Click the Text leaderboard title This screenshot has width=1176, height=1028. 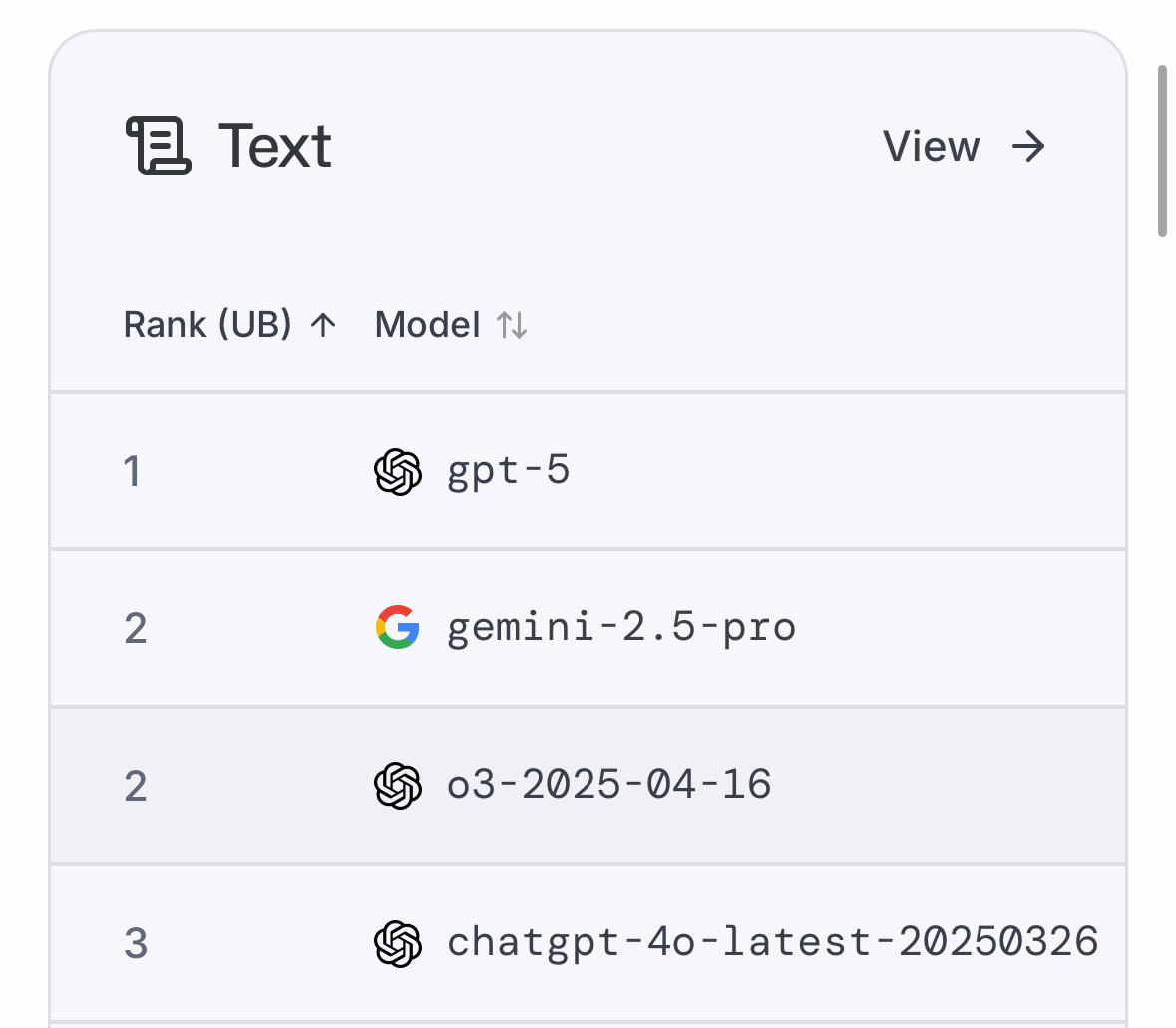point(274,147)
